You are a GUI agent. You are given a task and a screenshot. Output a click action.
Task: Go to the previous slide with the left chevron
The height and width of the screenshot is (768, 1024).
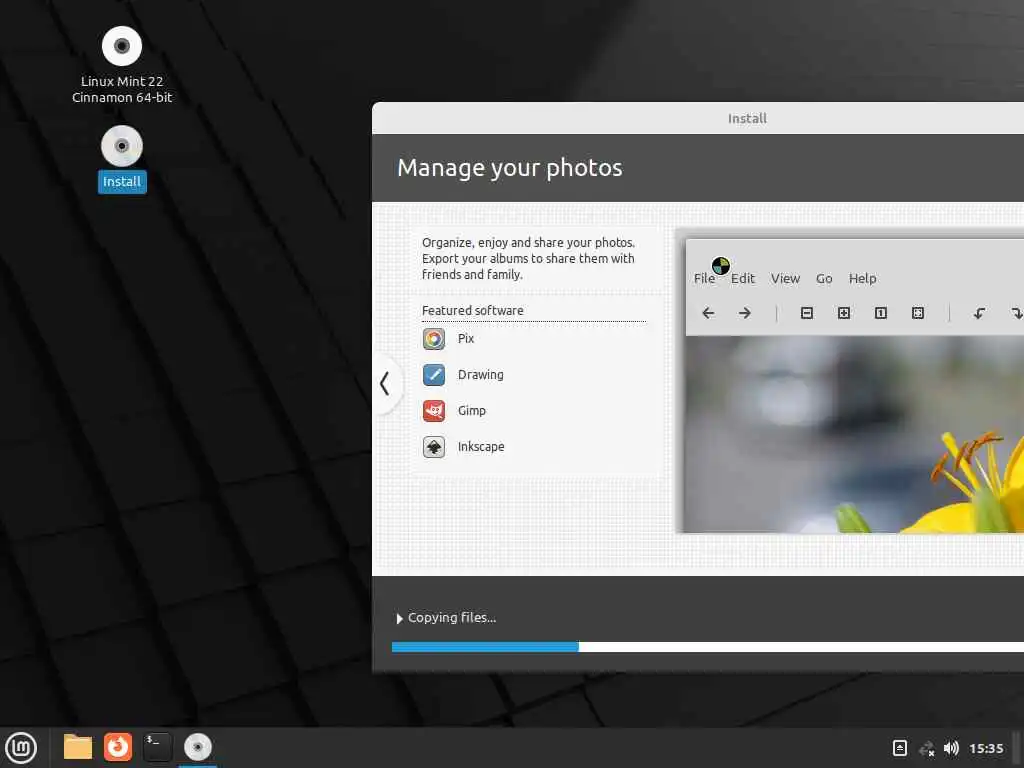pos(385,383)
